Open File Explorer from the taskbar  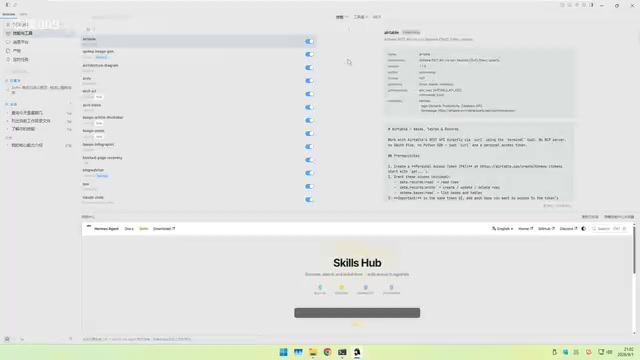[x=313, y=352]
